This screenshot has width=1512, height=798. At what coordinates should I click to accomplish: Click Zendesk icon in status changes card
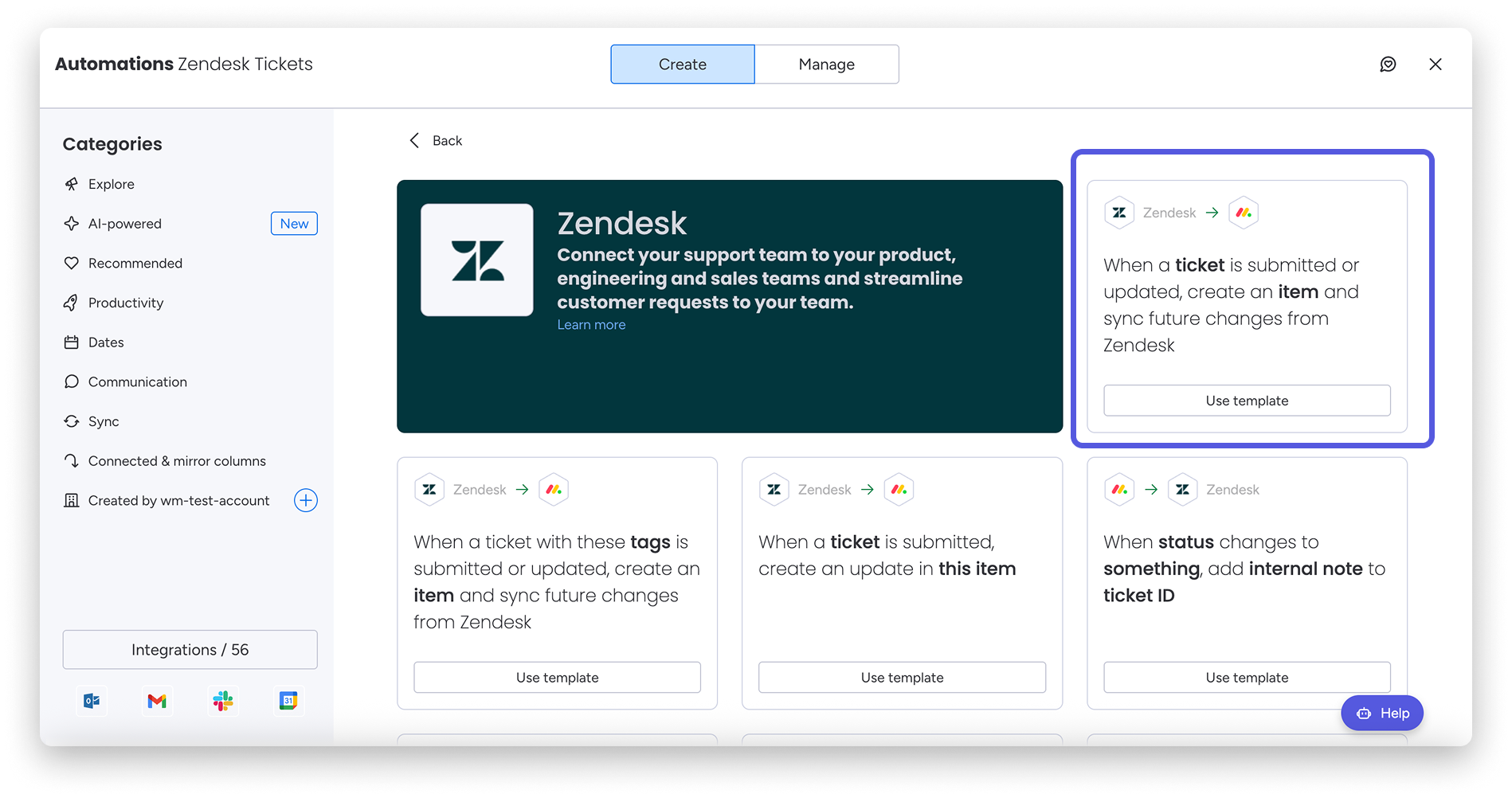click(1182, 490)
